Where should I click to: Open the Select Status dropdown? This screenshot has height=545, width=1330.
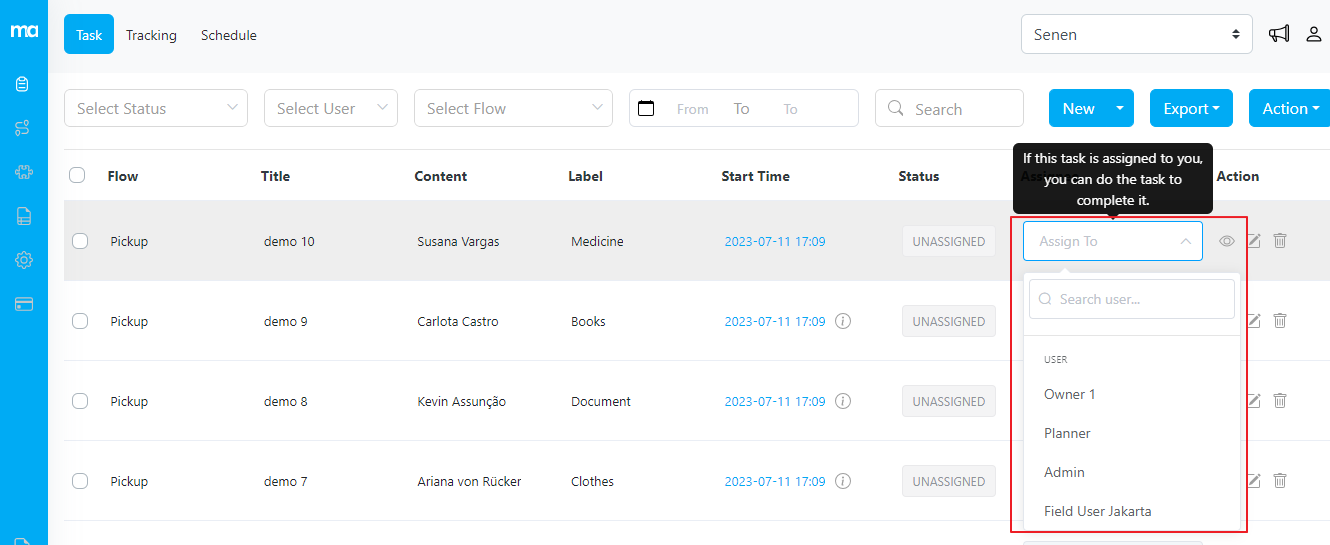click(x=156, y=108)
